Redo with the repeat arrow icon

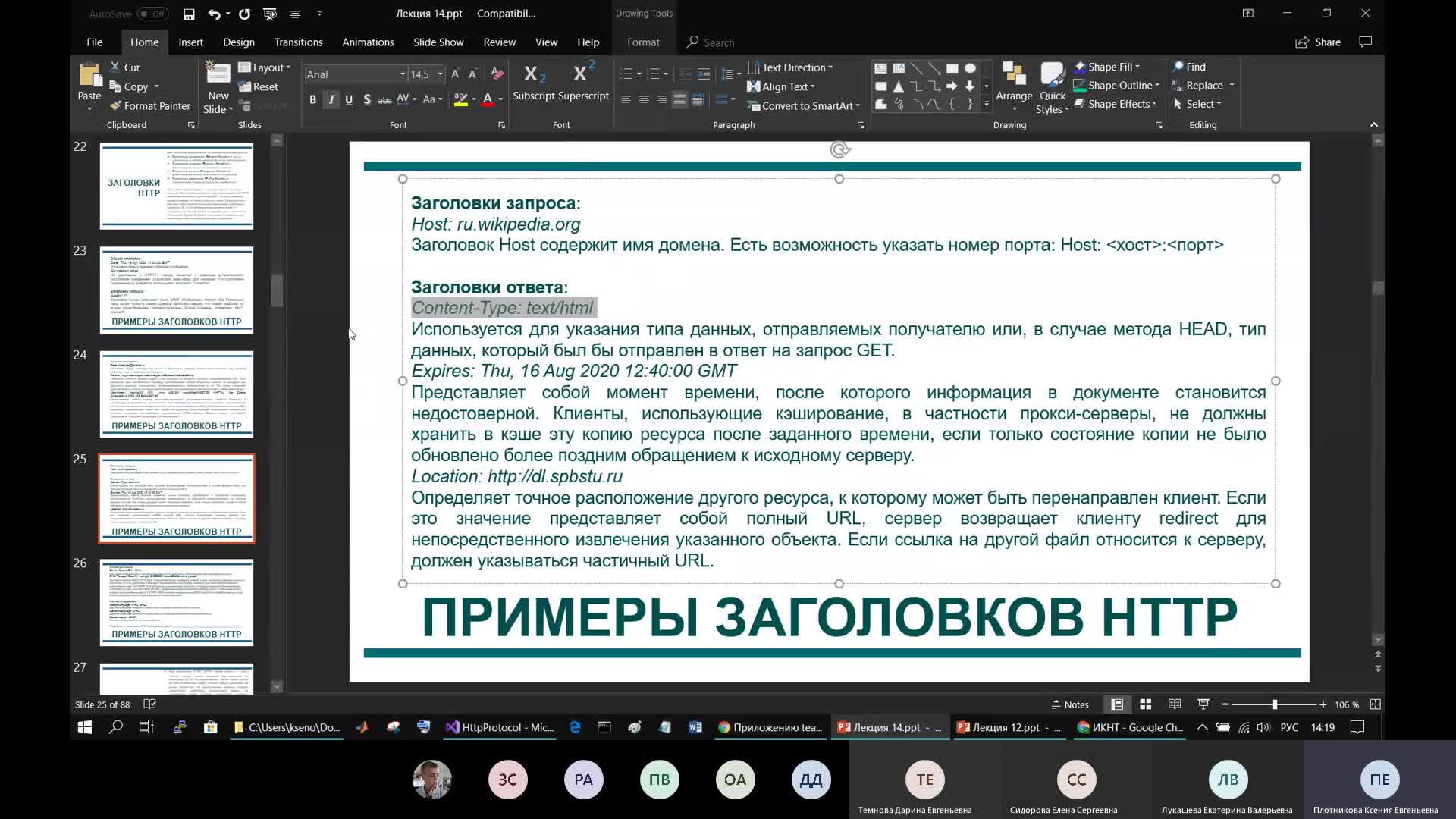click(x=244, y=14)
